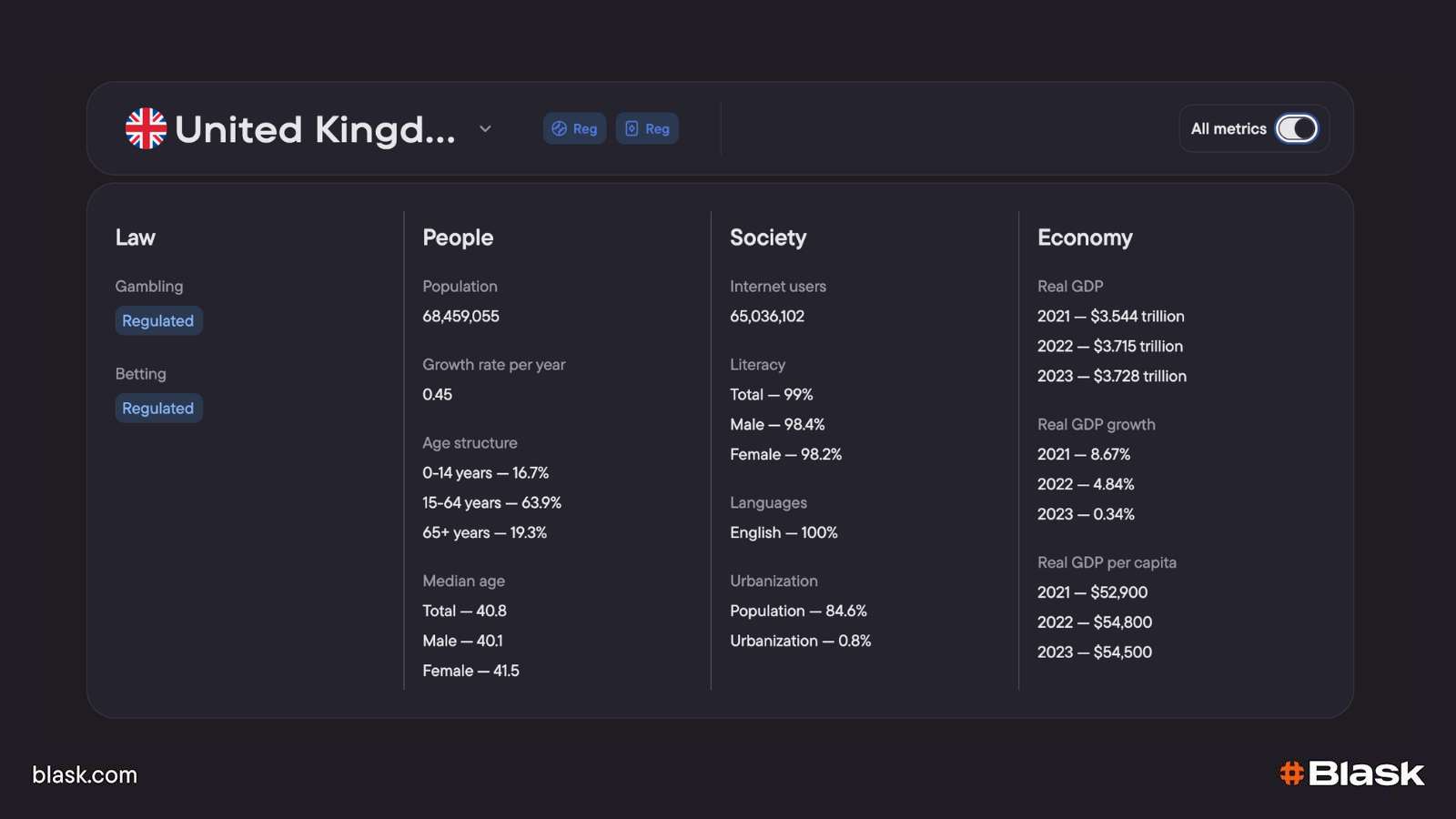Select the Economy section heading
The image size is (1456, 819).
pyautogui.click(x=1085, y=238)
